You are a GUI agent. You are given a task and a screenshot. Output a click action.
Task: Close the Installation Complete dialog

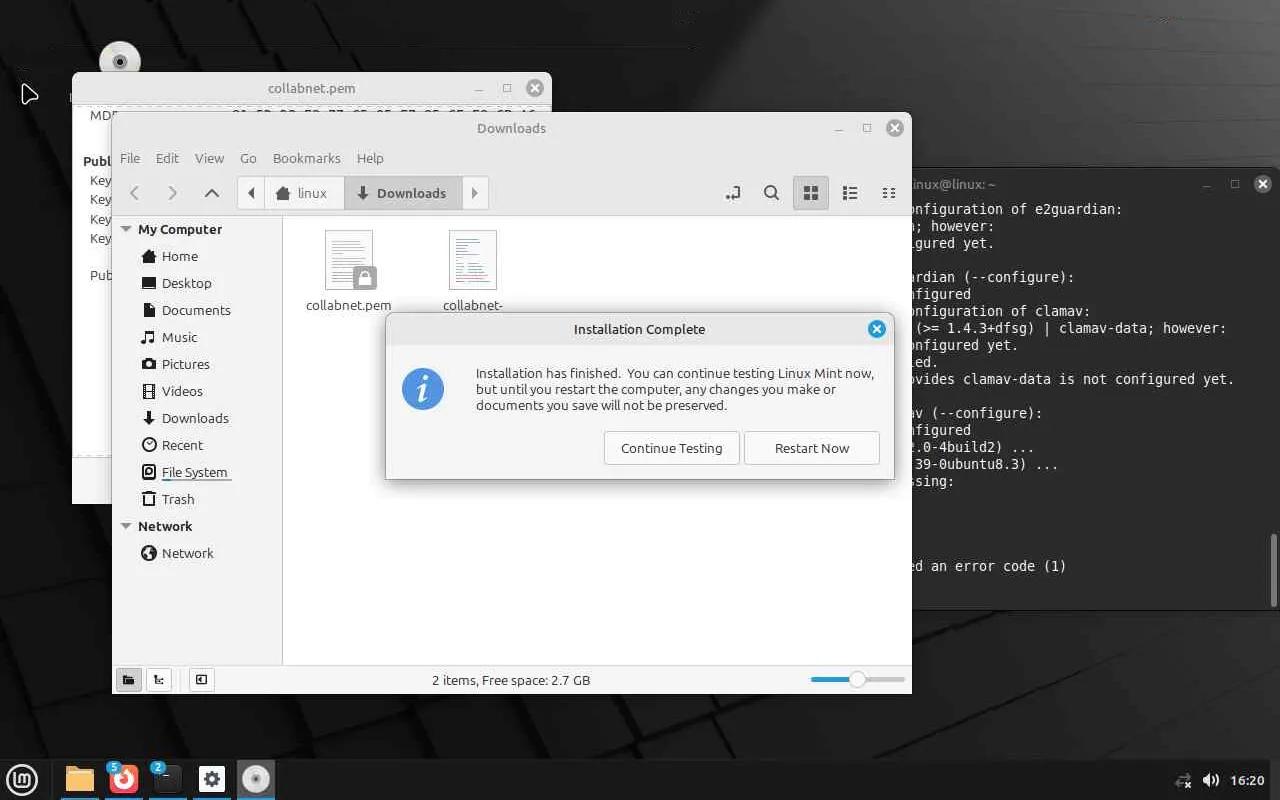point(876,329)
